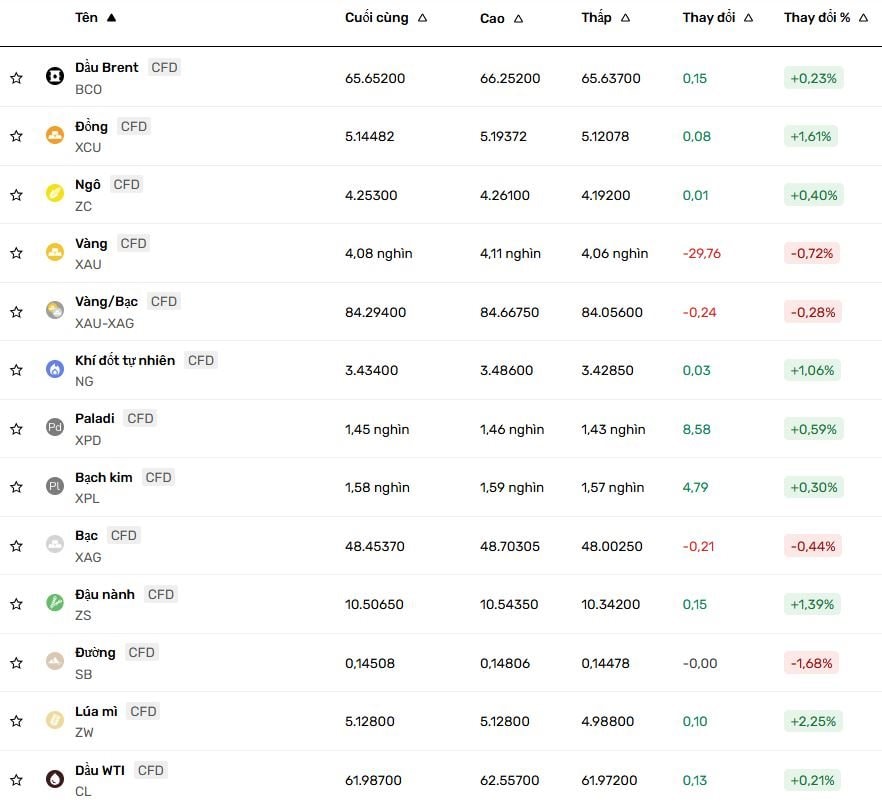
Task: Click the Đồng copper icon
Action: point(55,136)
